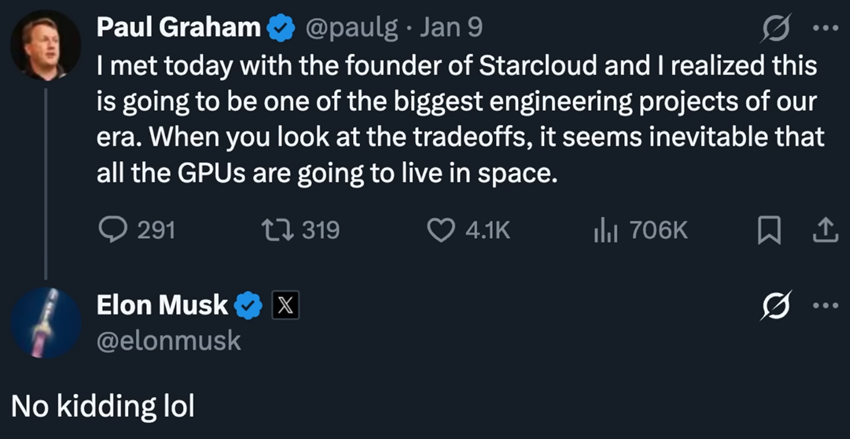Open the @elonmusk handle link
This screenshot has width=850, height=439.
(x=168, y=340)
